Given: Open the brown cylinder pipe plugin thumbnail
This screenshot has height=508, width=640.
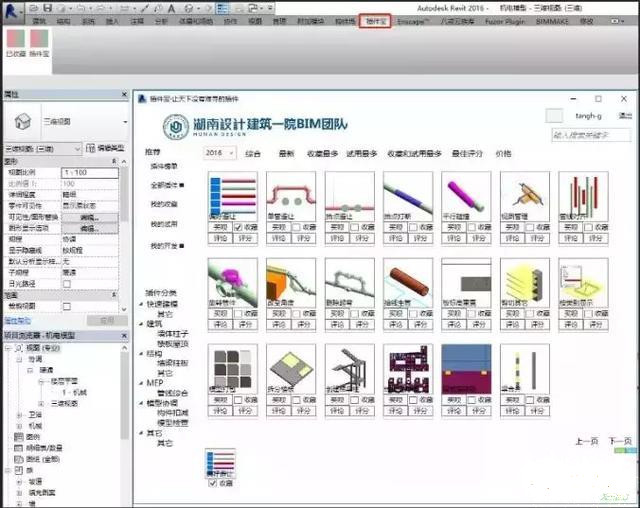Looking at the screenshot, I should [x=408, y=283].
